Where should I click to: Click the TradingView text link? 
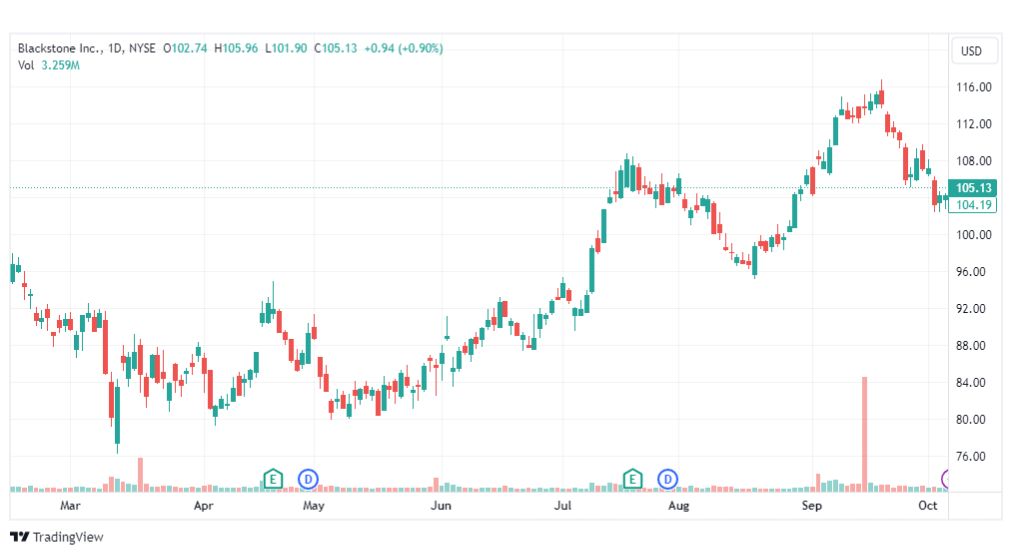coord(68,537)
